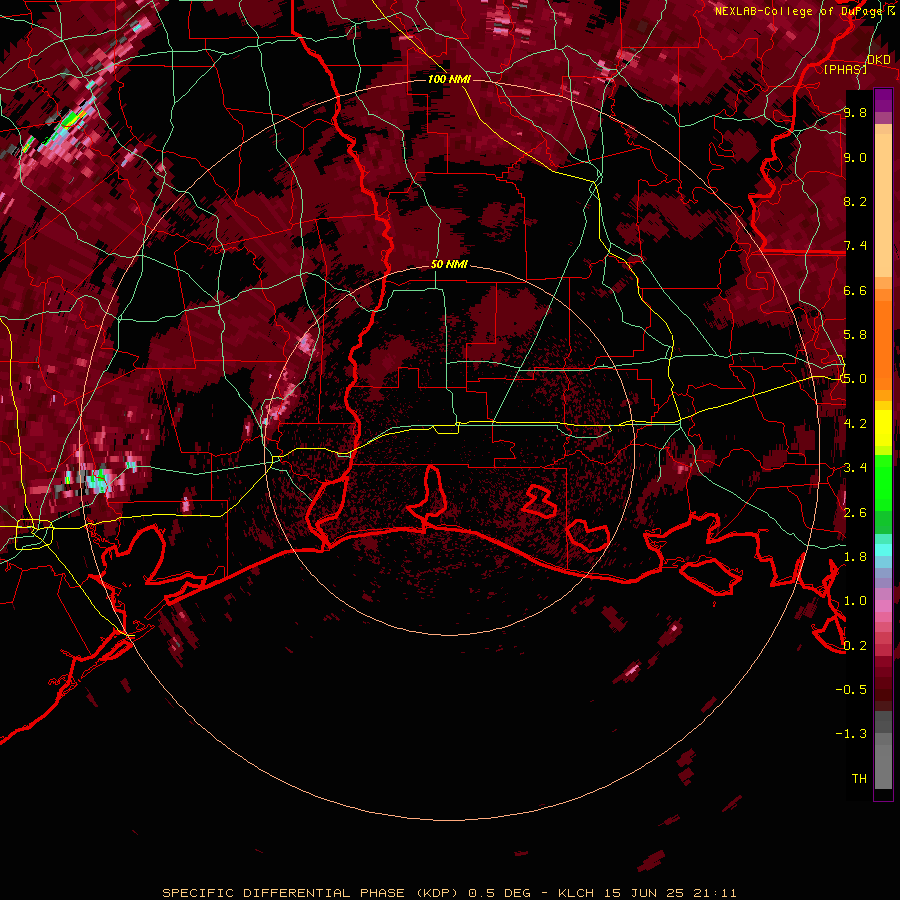Click the 9.0 value on the color scale
This screenshot has width=900, height=900.
[x=855, y=157]
